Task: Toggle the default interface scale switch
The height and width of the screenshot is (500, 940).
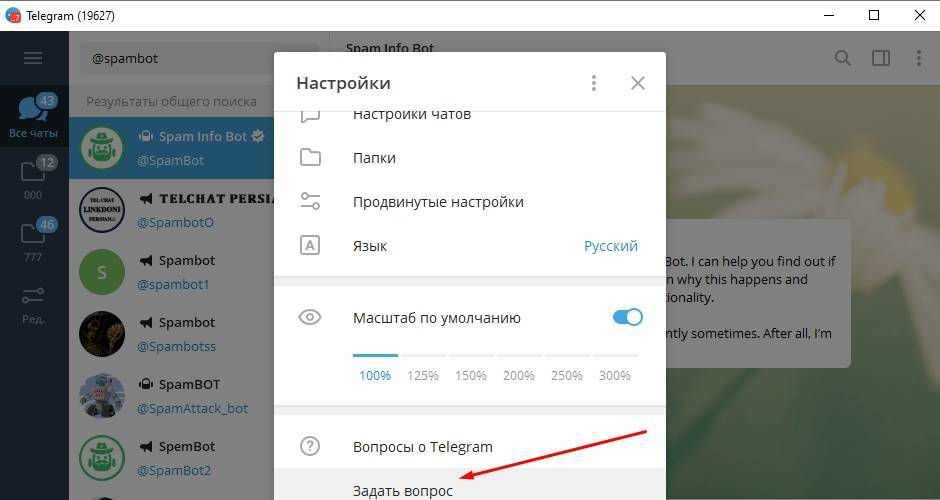Action: pyautogui.click(x=628, y=317)
